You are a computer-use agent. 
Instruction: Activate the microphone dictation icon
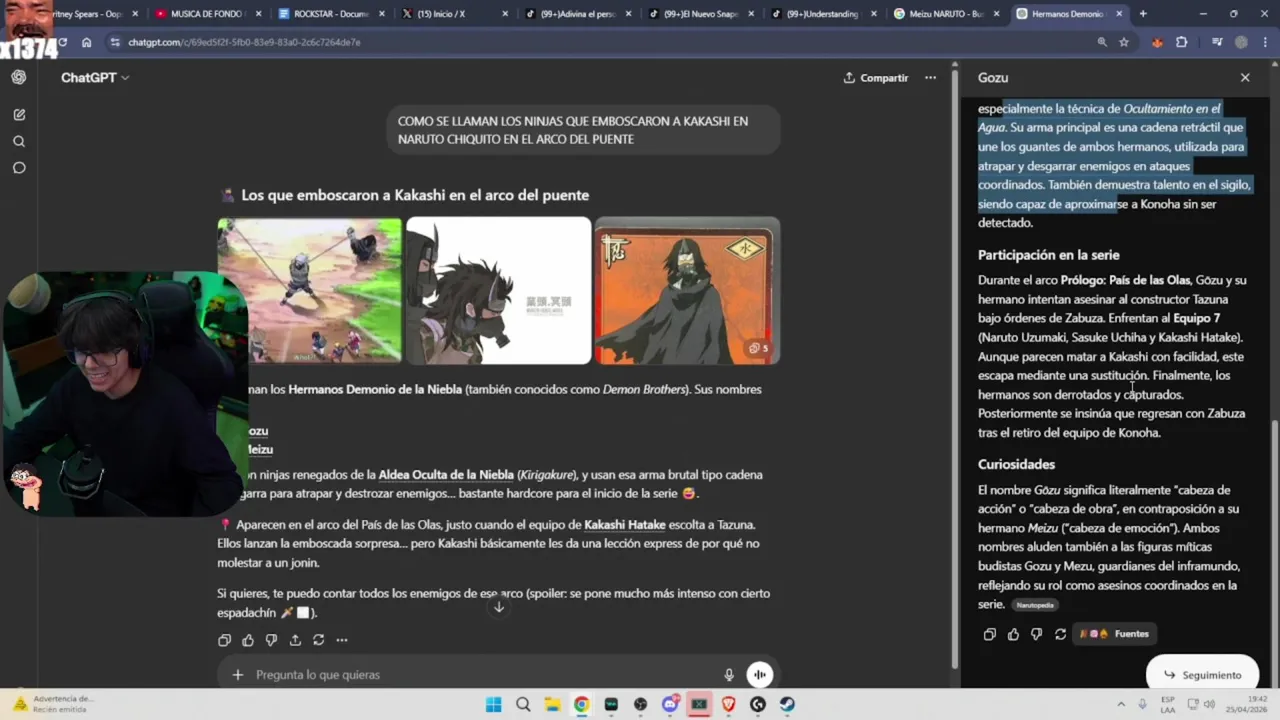729,675
